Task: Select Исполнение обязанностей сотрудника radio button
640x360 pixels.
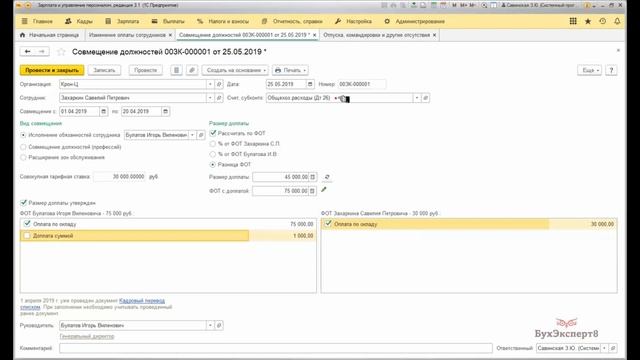Action: [23, 135]
